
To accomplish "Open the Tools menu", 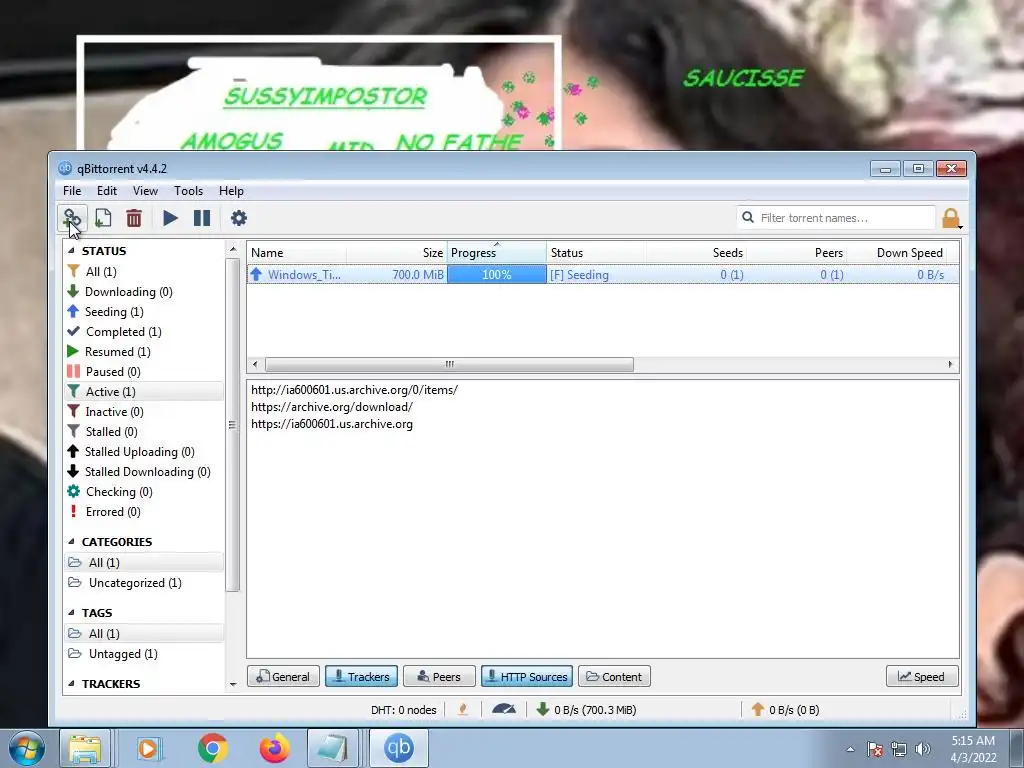I will pyautogui.click(x=188, y=191).
